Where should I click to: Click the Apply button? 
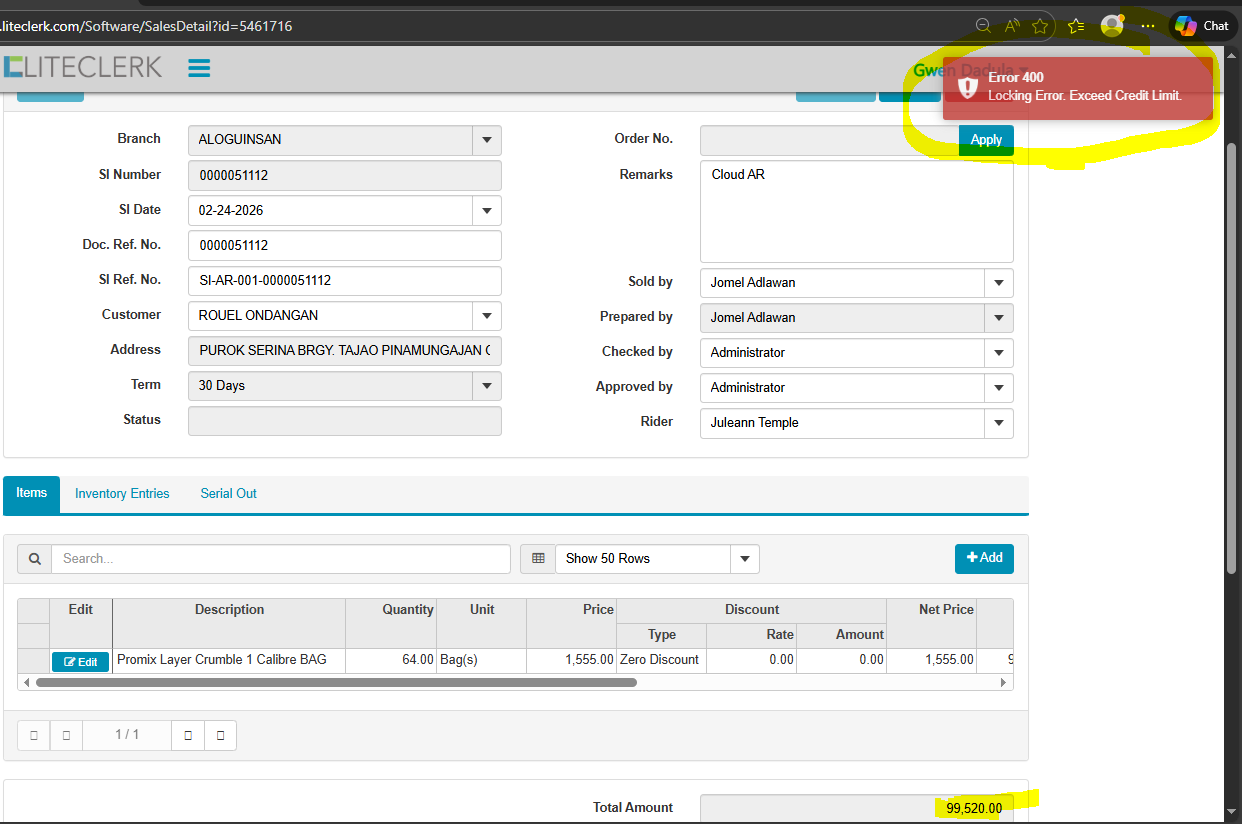(985, 140)
